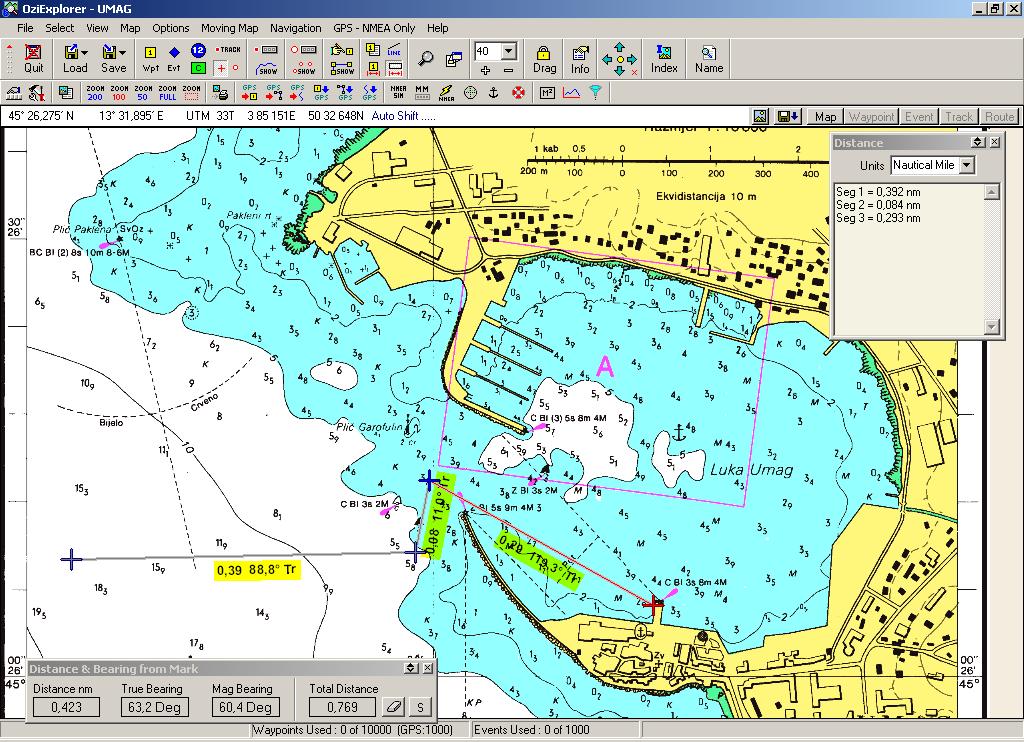Open the Moving Map menu
Image resolution: width=1024 pixels, height=742 pixels.
(229, 28)
